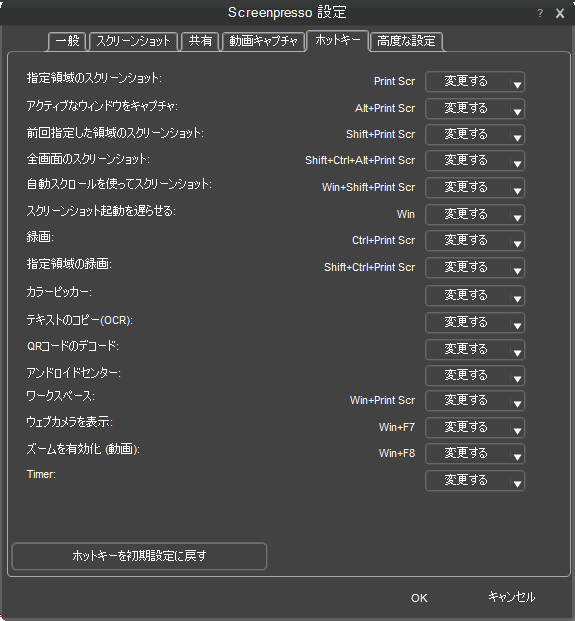The width and height of the screenshot is (575, 621).
Task: Click the Print Scr hotkey text
Action: [x=394, y=81]
